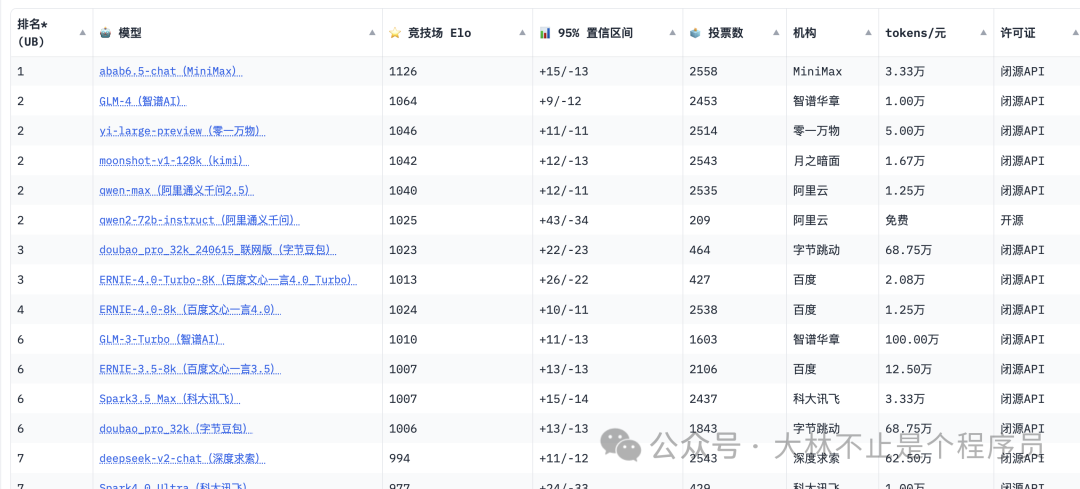Sort by 排名 (UB) column arrow
This screenshot has height=489, width=1080.
(83, 32)
